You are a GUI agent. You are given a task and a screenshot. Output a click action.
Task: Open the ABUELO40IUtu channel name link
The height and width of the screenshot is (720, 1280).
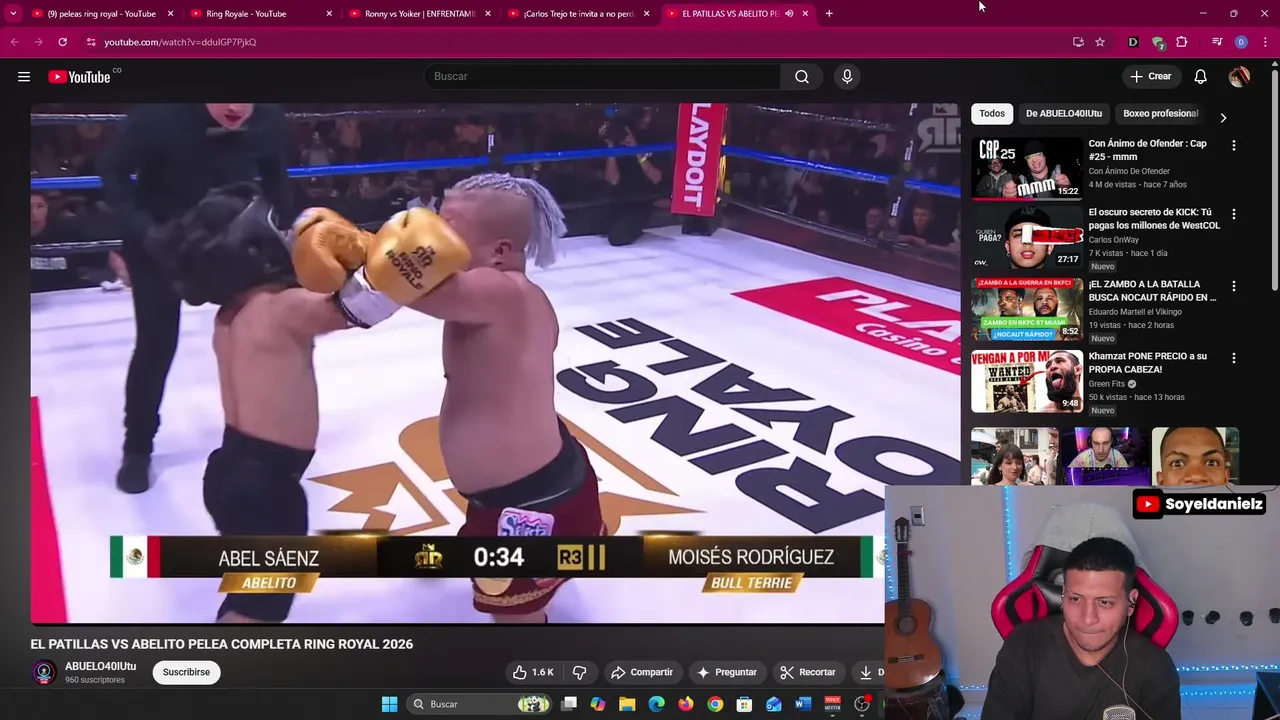(100, 667)
